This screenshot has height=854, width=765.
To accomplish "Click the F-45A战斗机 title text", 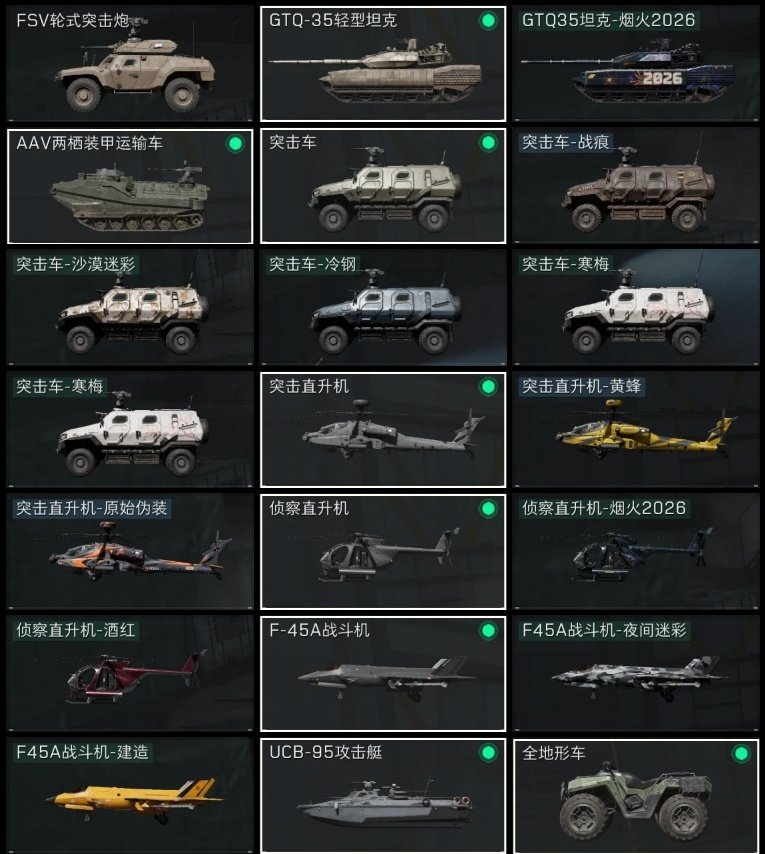I will point(320,630).
